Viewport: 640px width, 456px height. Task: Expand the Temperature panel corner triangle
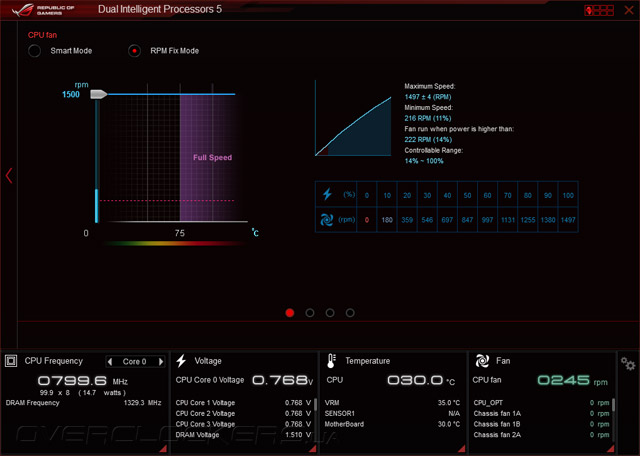(x=462, y=449)
